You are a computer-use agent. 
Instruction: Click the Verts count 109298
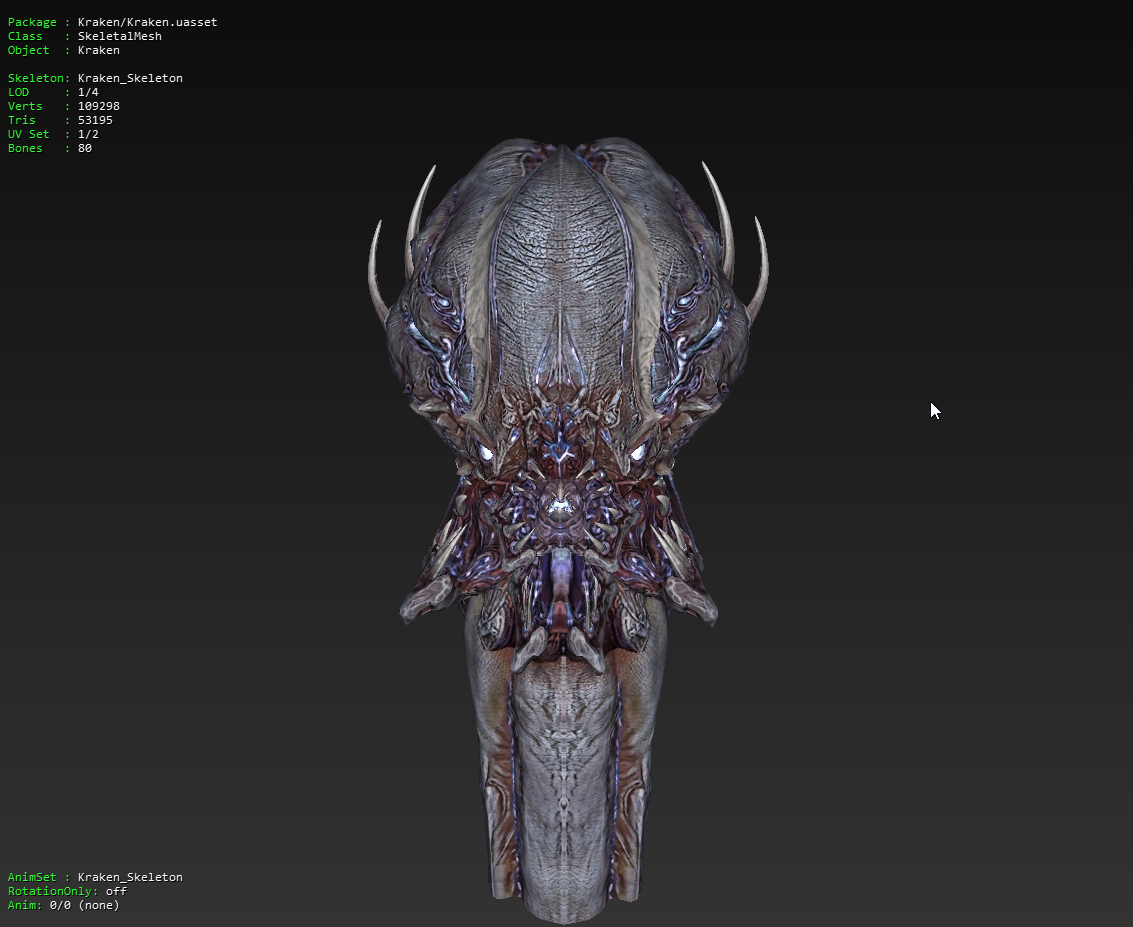pos(98,106)
